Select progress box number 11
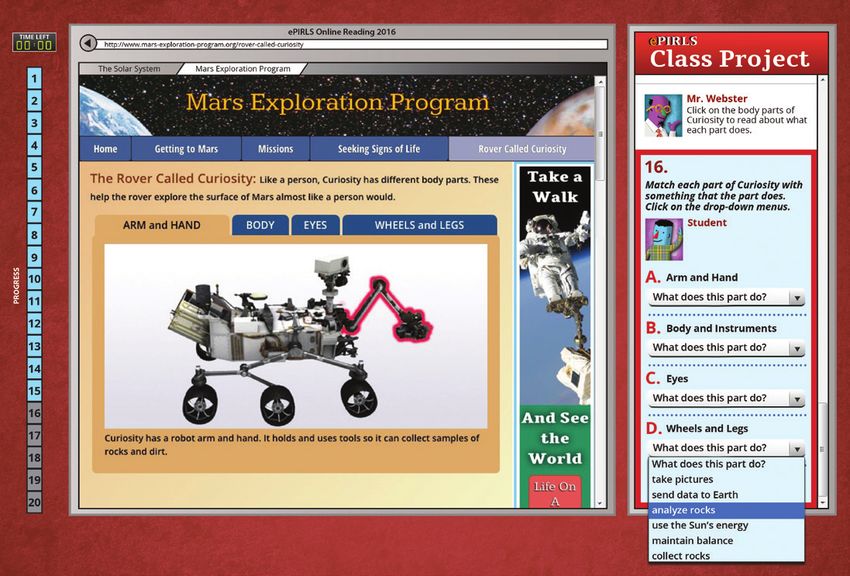Image resolution: width=850 pixels, height=576 pixels. tap(34, 301)
